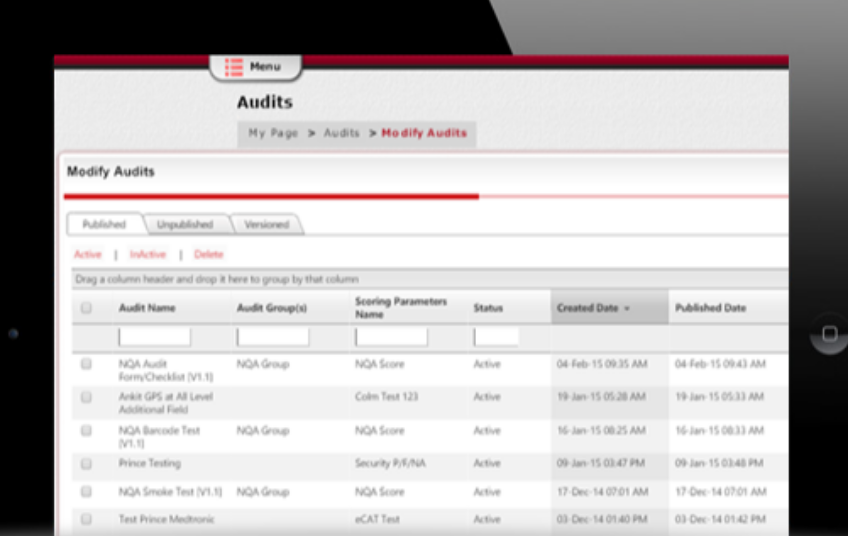Switch to the Published tab
848x536 pixels.
coord(104,224)
